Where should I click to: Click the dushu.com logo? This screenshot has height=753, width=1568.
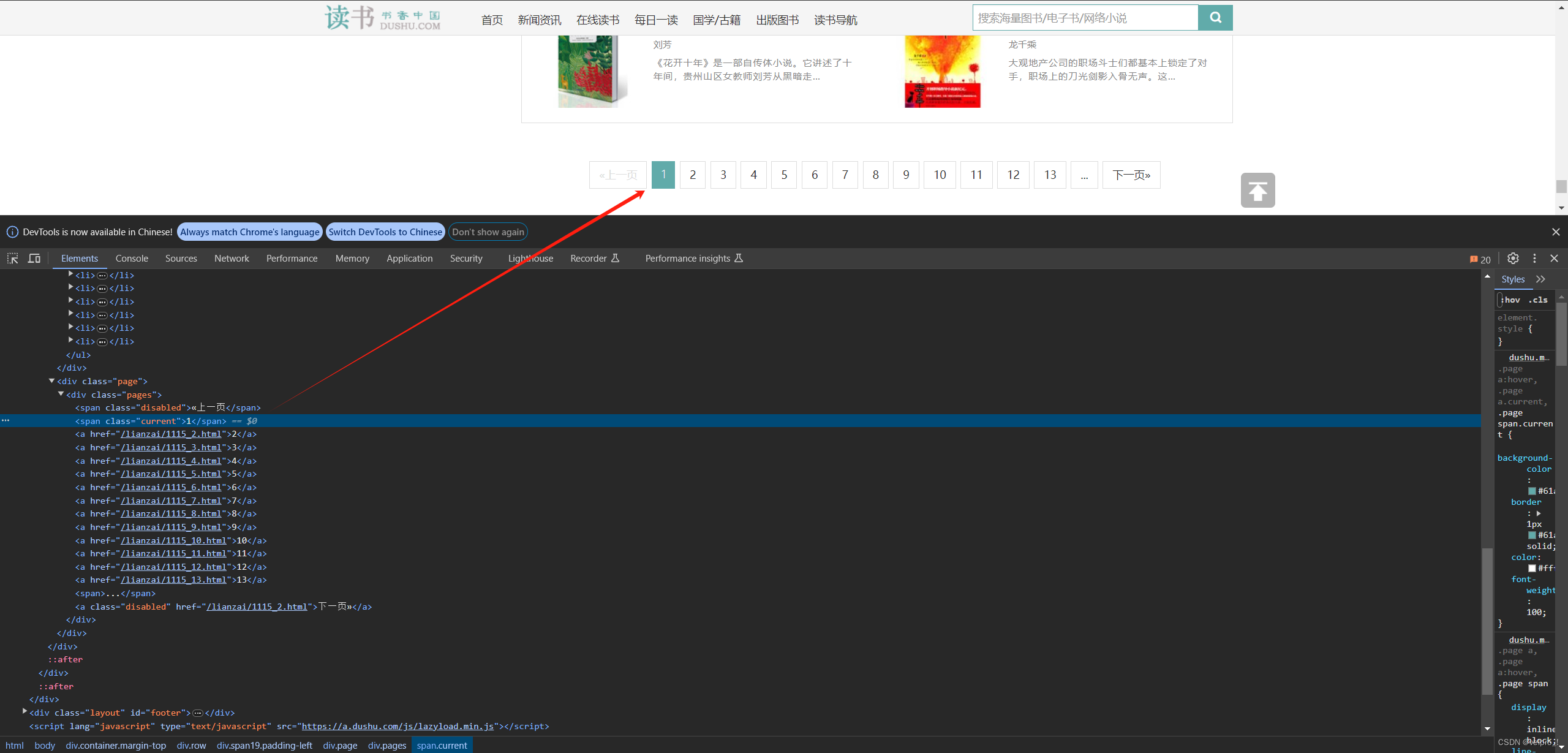coord(382,17)
